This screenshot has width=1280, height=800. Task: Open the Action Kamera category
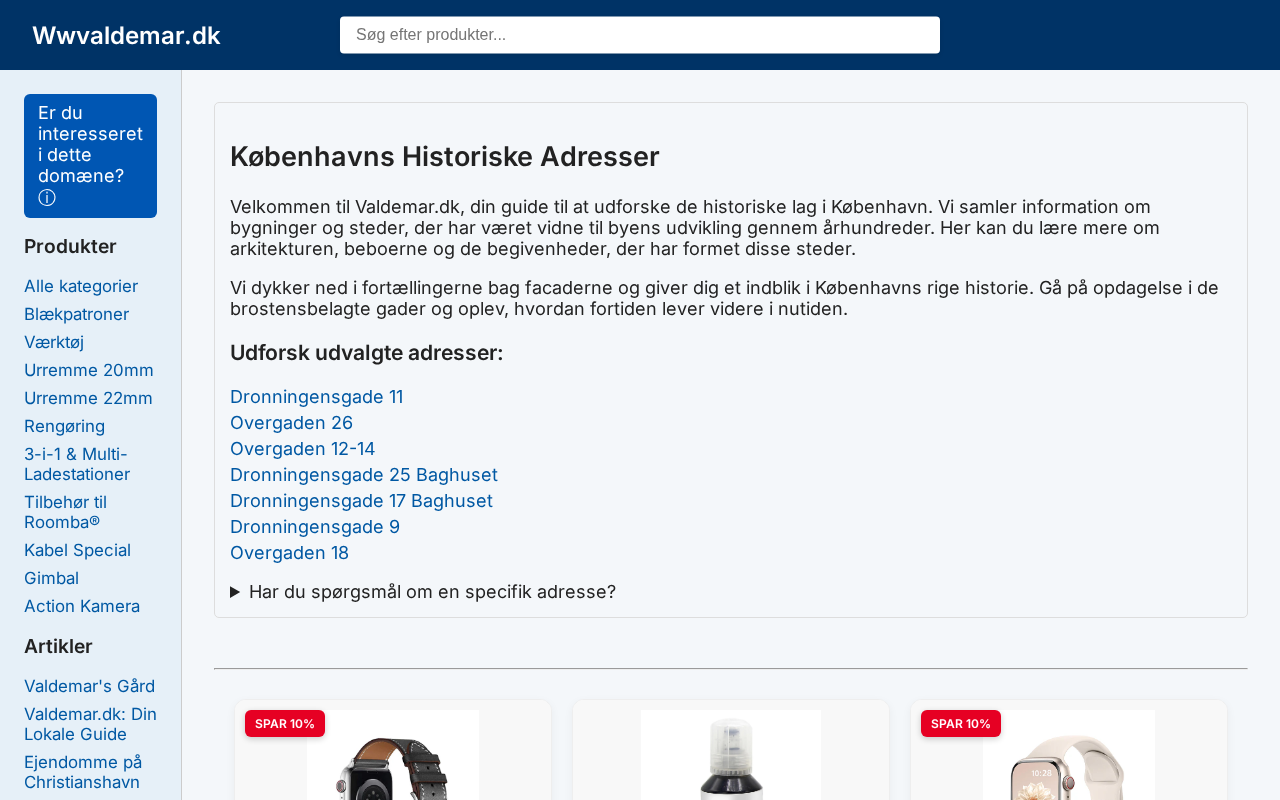pyautogui.click(x=82, y=606)
